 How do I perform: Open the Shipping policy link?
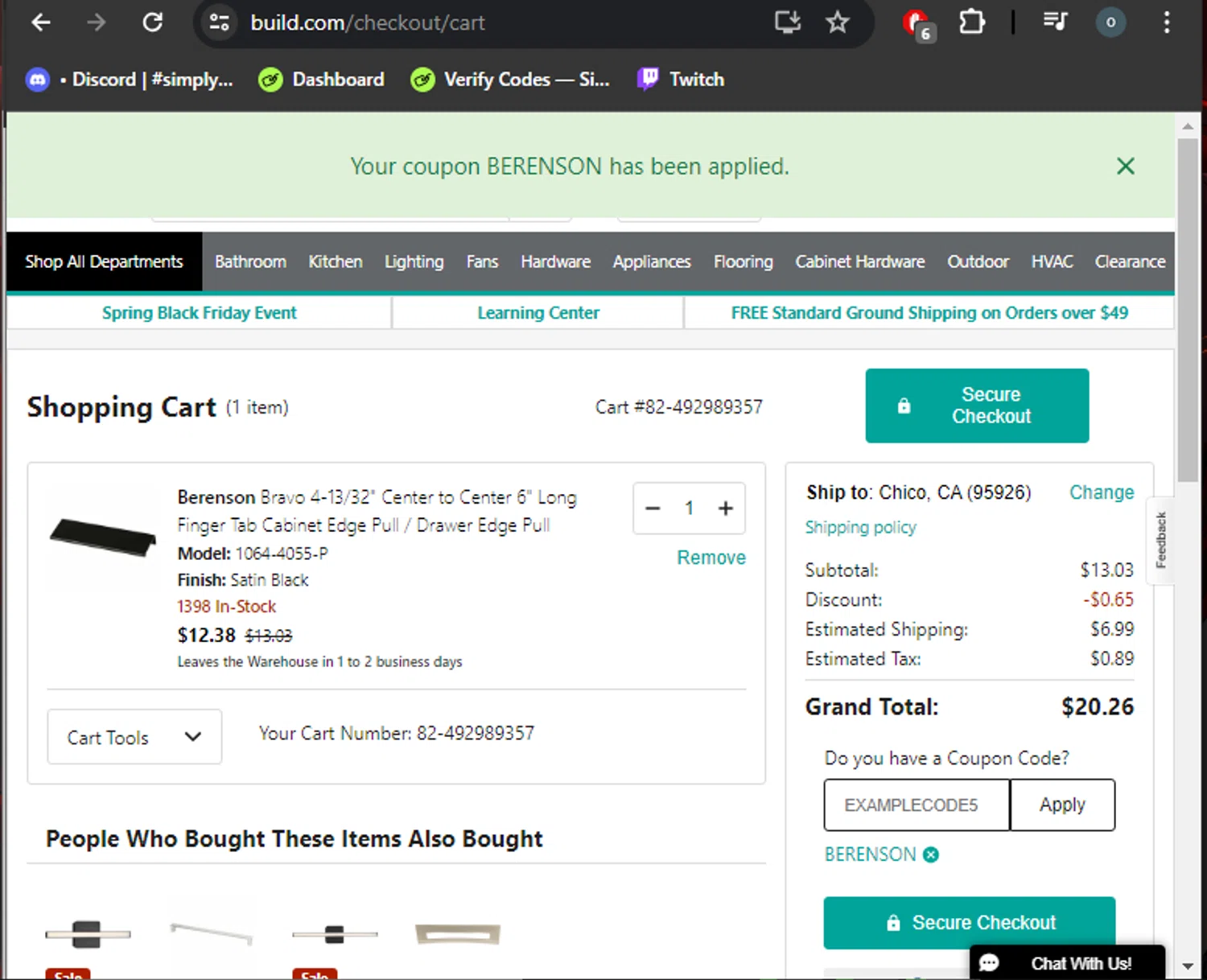tap(860, 528)
